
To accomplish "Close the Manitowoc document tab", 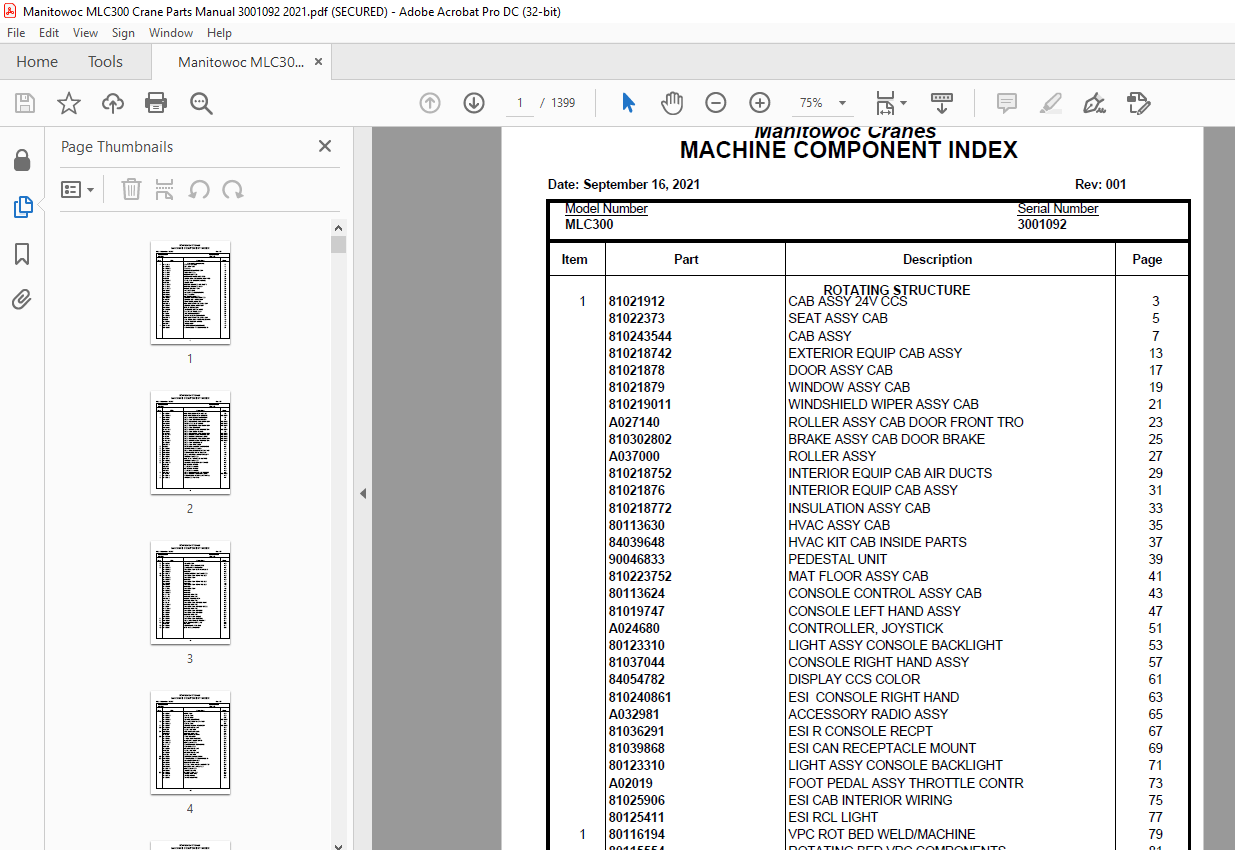I will 319,62.
